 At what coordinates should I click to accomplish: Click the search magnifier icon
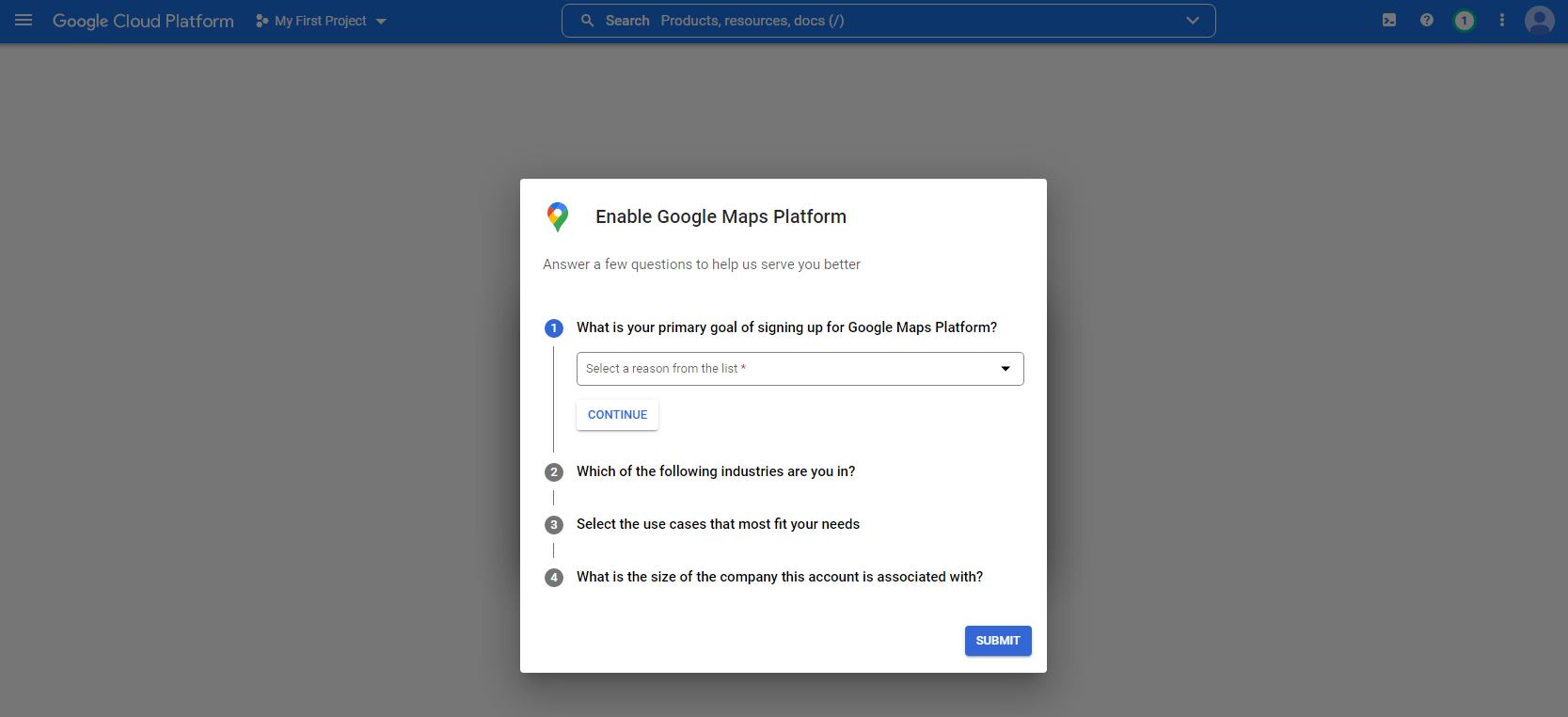coord(587,21)
